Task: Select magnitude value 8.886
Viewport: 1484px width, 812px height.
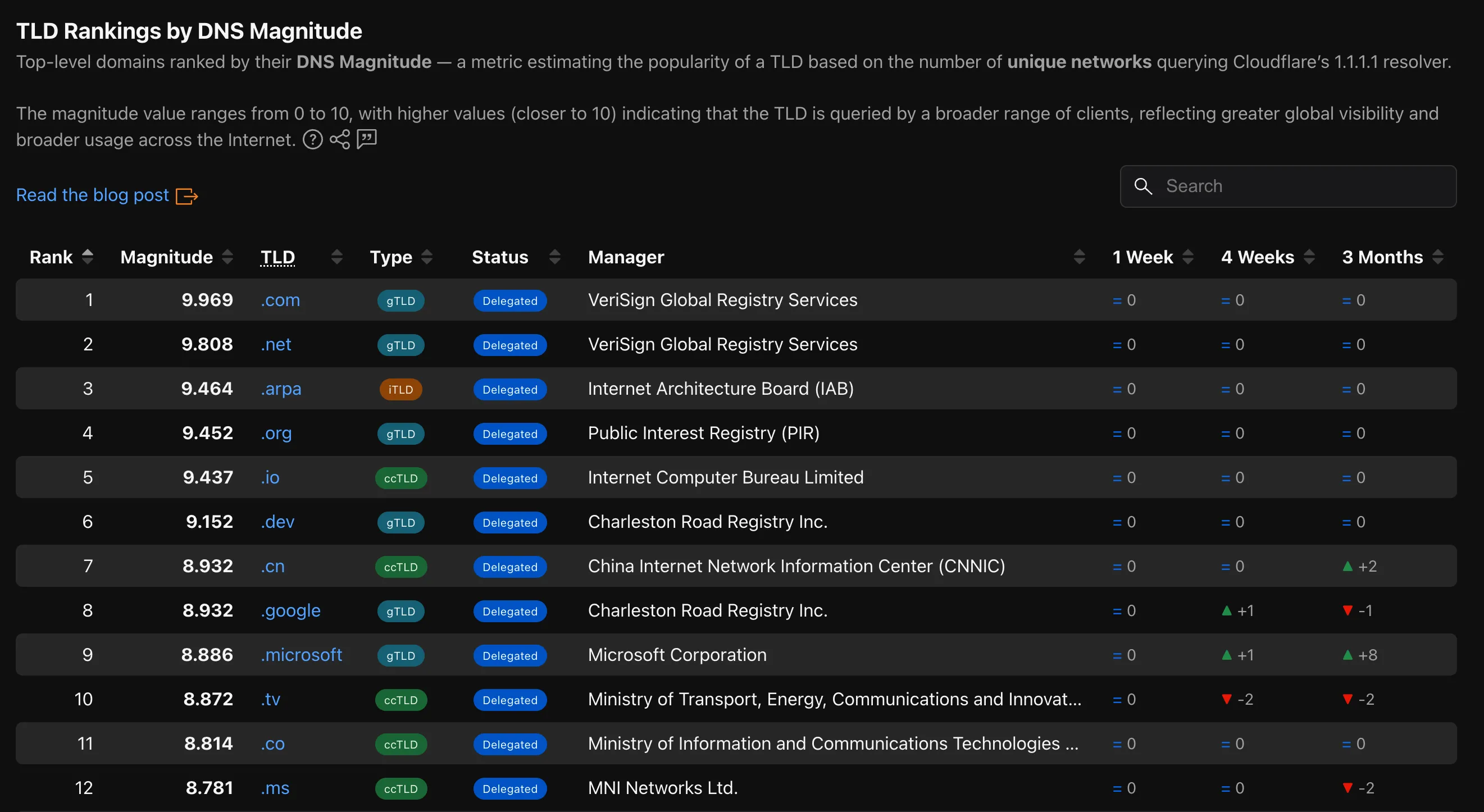Action: click(x=207, y=655)
